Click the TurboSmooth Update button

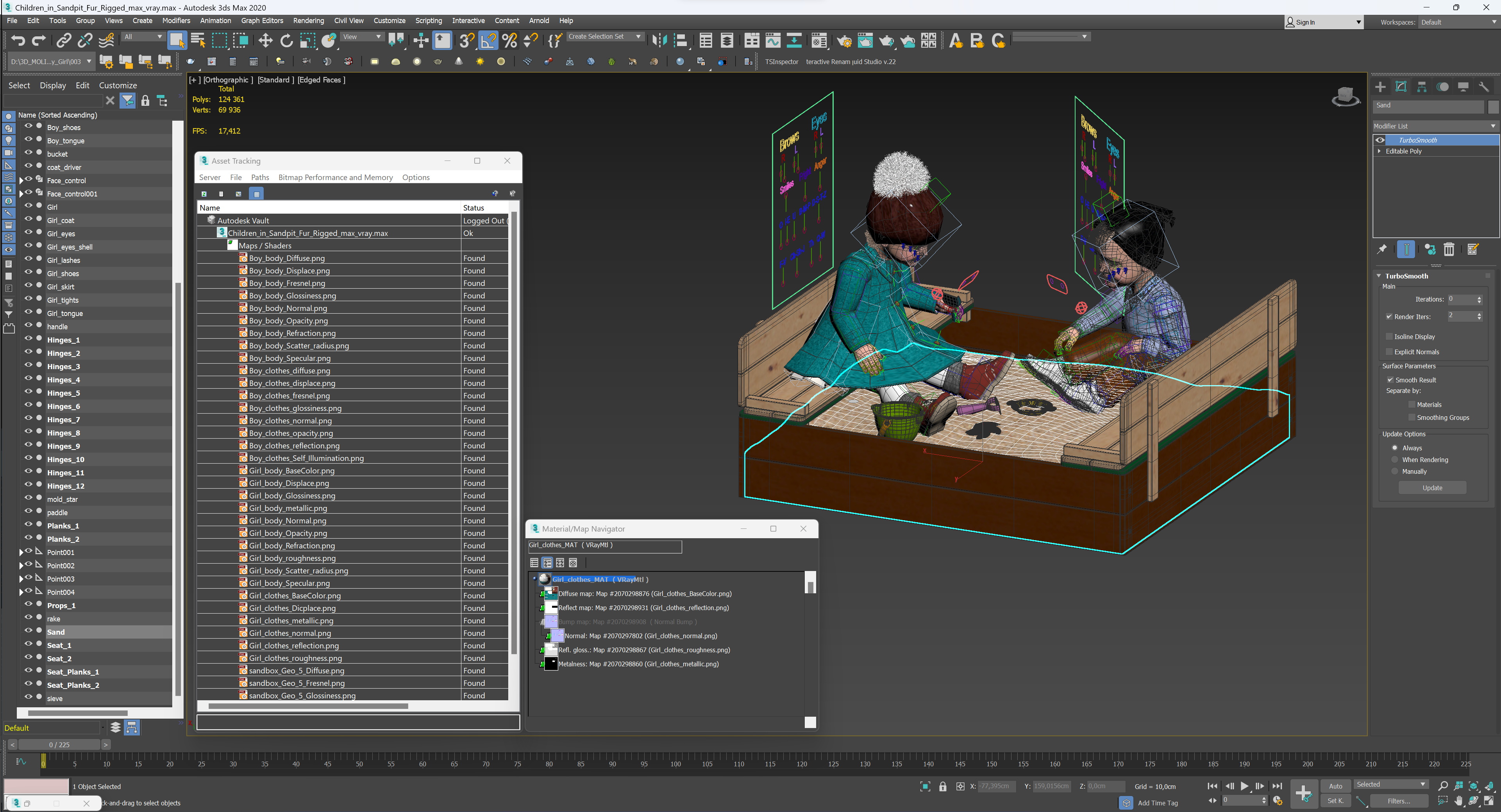pos(1432,487)
